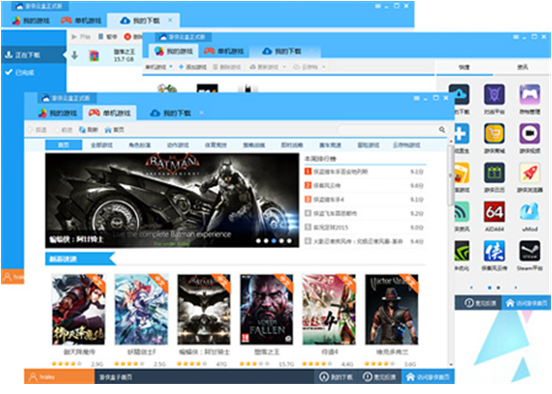Switch to the 单机游戏 tab in front window

tap(110, 113)
